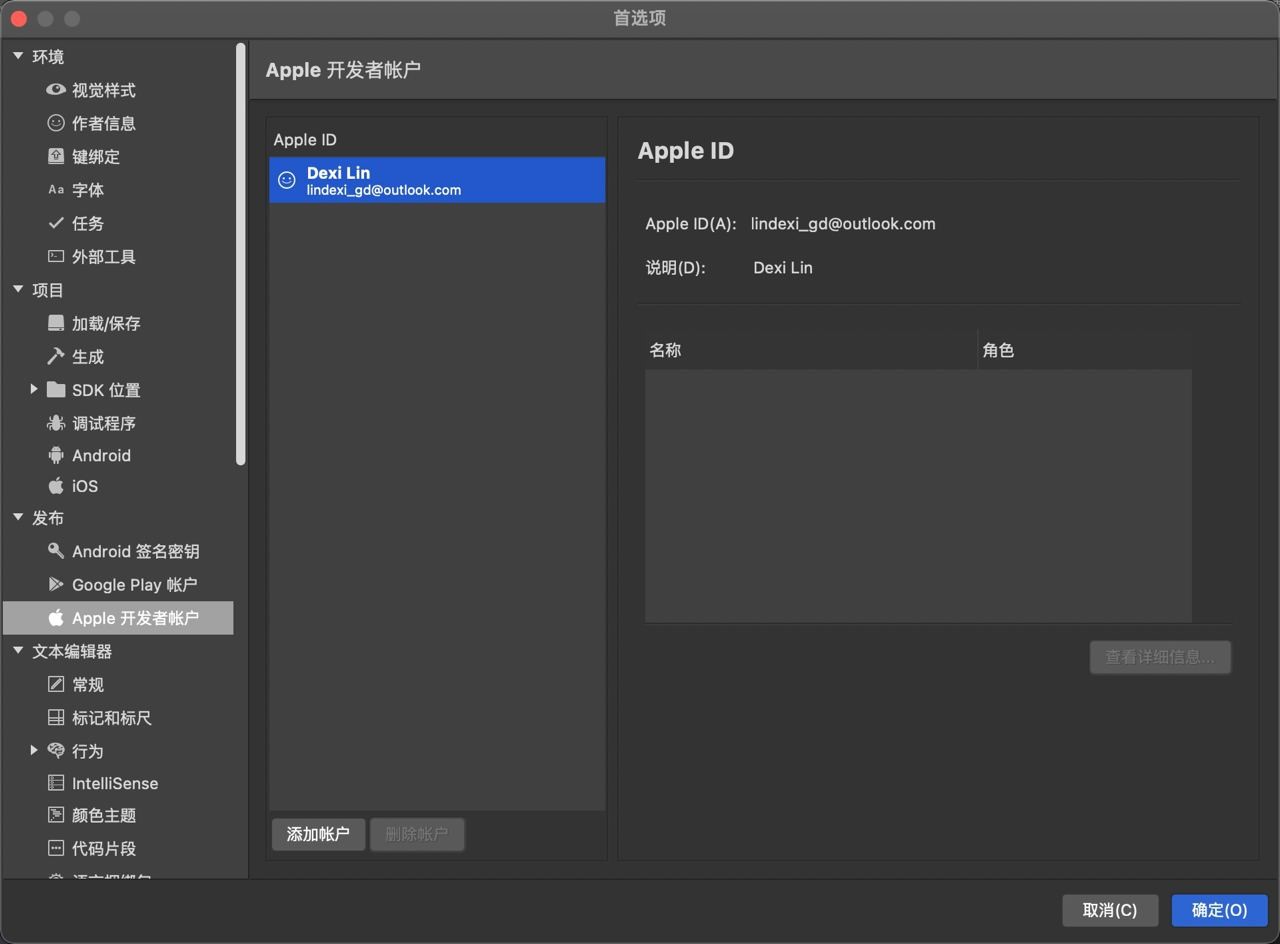1280x944 pixels.
Task: Click the iOS Apple logo icon
Action: (56, 487)
